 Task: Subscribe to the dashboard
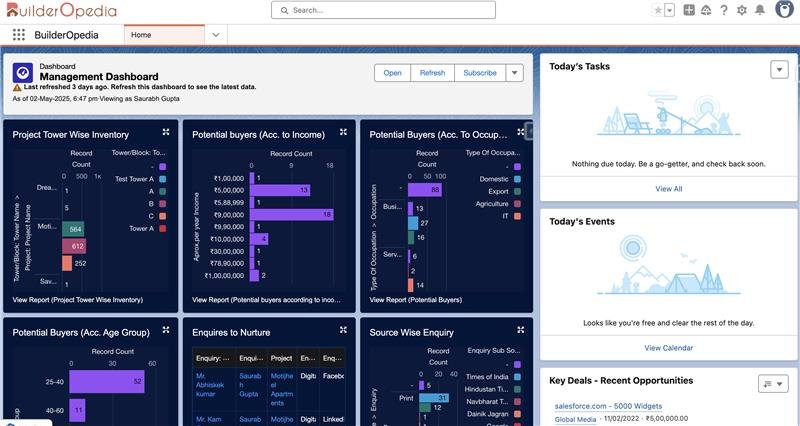coord(480,73)
